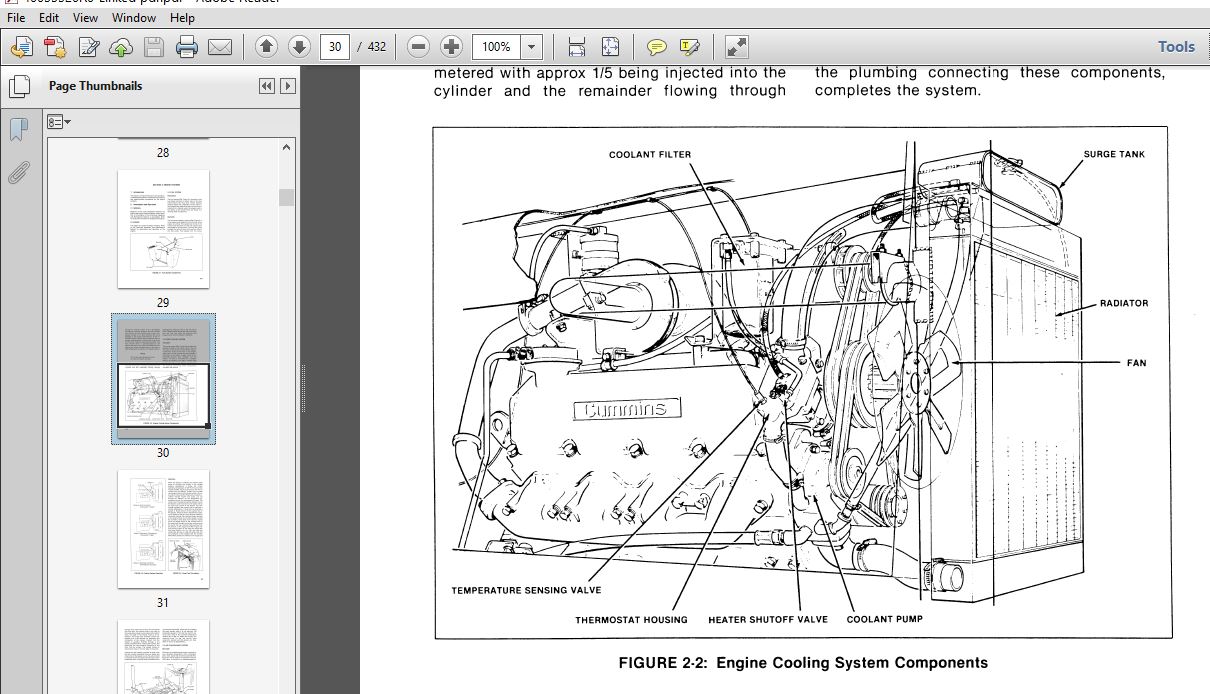1210x694 pixels.
Task: Click the 'Cummins' logo on engine
Action: click(627, 409)
